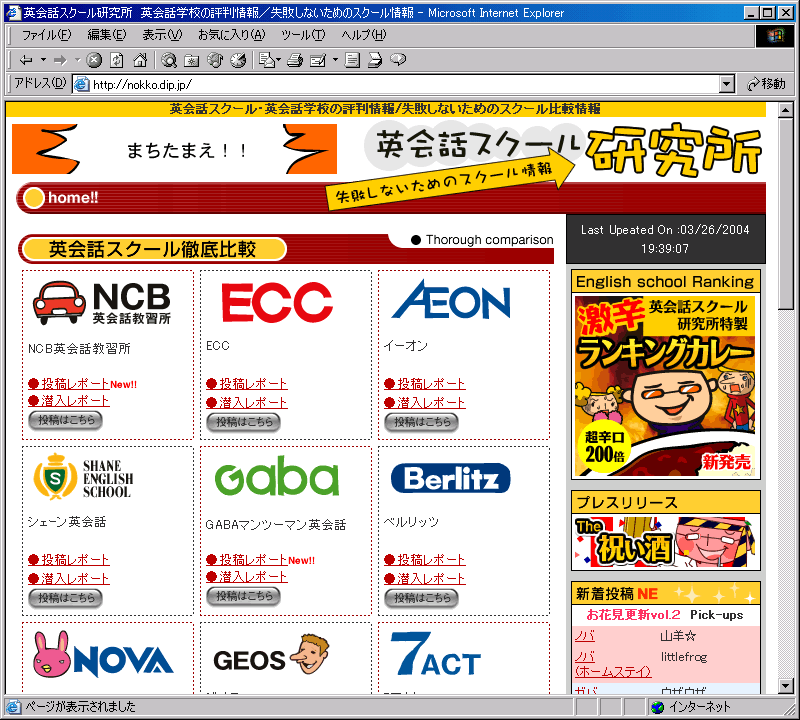Image resolution: width=800 pixels, height=720 pixels.
Task: Go to the Home page icon
Action: 140,60
